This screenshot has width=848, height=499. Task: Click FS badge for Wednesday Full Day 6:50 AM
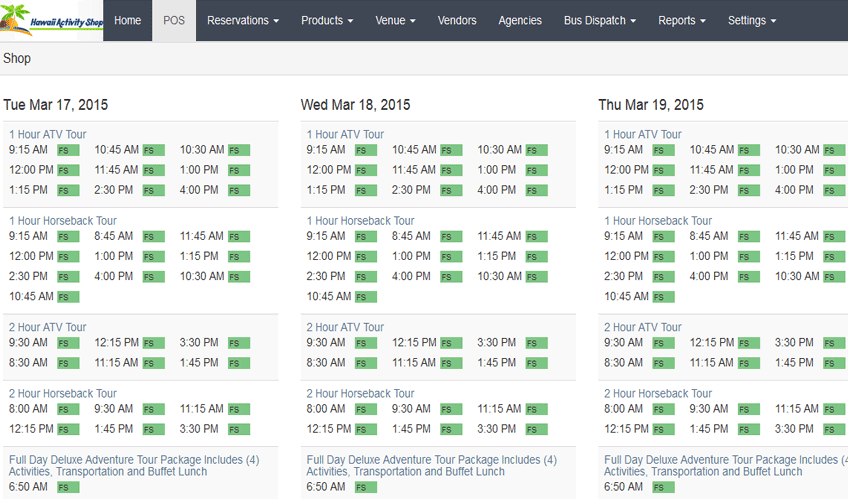(366, 488)
